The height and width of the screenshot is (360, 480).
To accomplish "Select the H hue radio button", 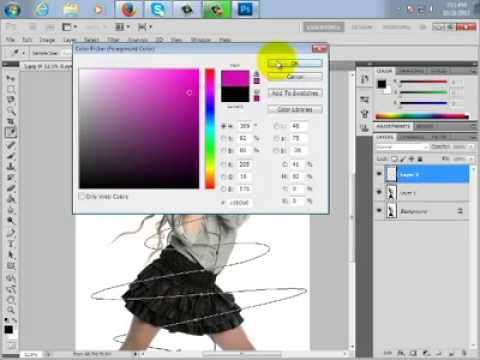I will (x=224, y=126).
